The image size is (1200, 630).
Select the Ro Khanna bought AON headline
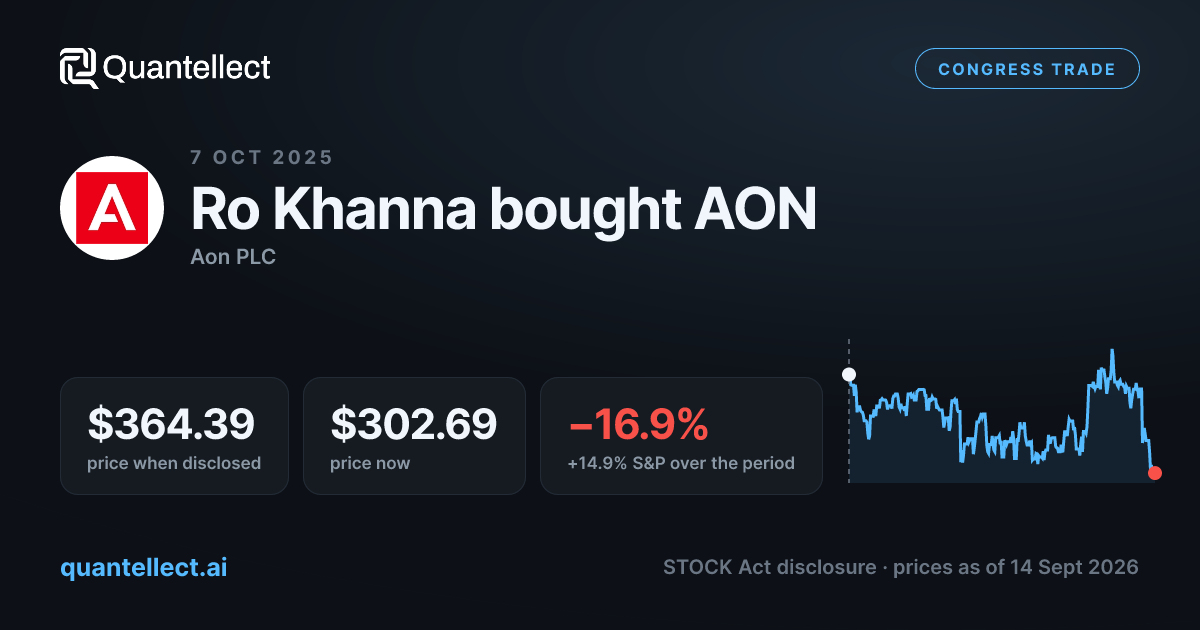pyautogui.click(x=503, y=209)
